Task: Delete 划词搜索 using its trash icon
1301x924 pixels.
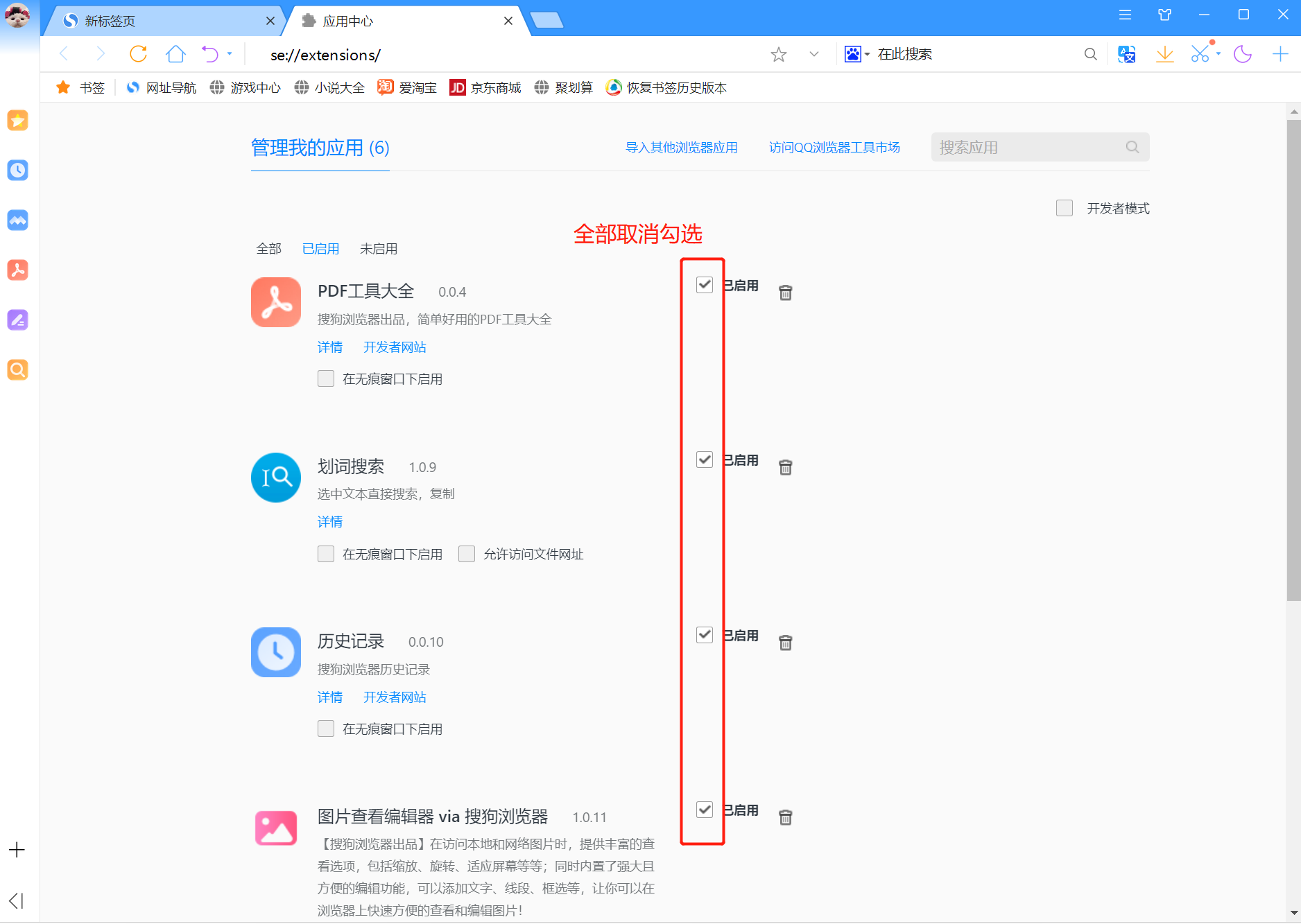Action: pyautogui.click(x=786, y=467)
